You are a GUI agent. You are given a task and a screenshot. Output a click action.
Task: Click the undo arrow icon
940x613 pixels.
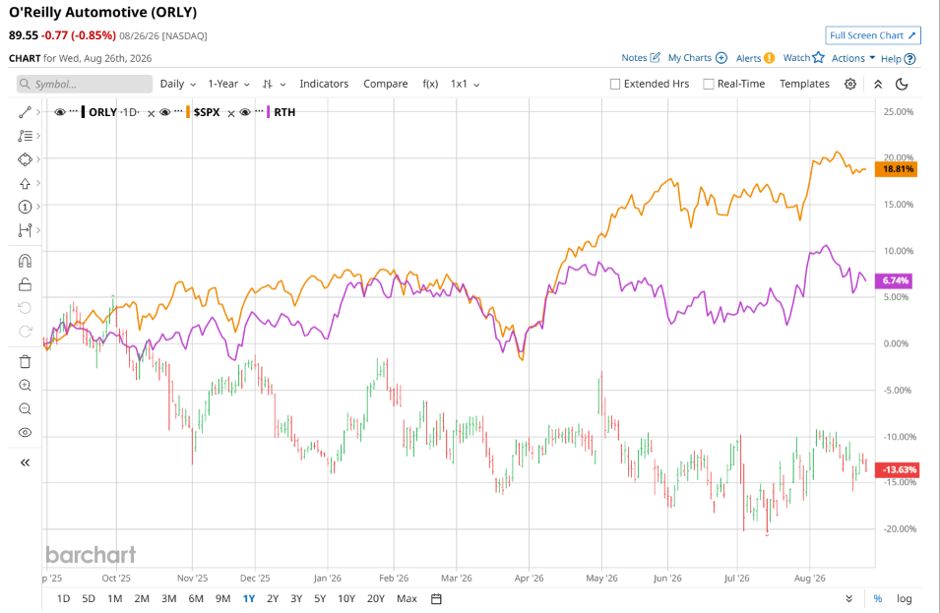tap(25, 308)
